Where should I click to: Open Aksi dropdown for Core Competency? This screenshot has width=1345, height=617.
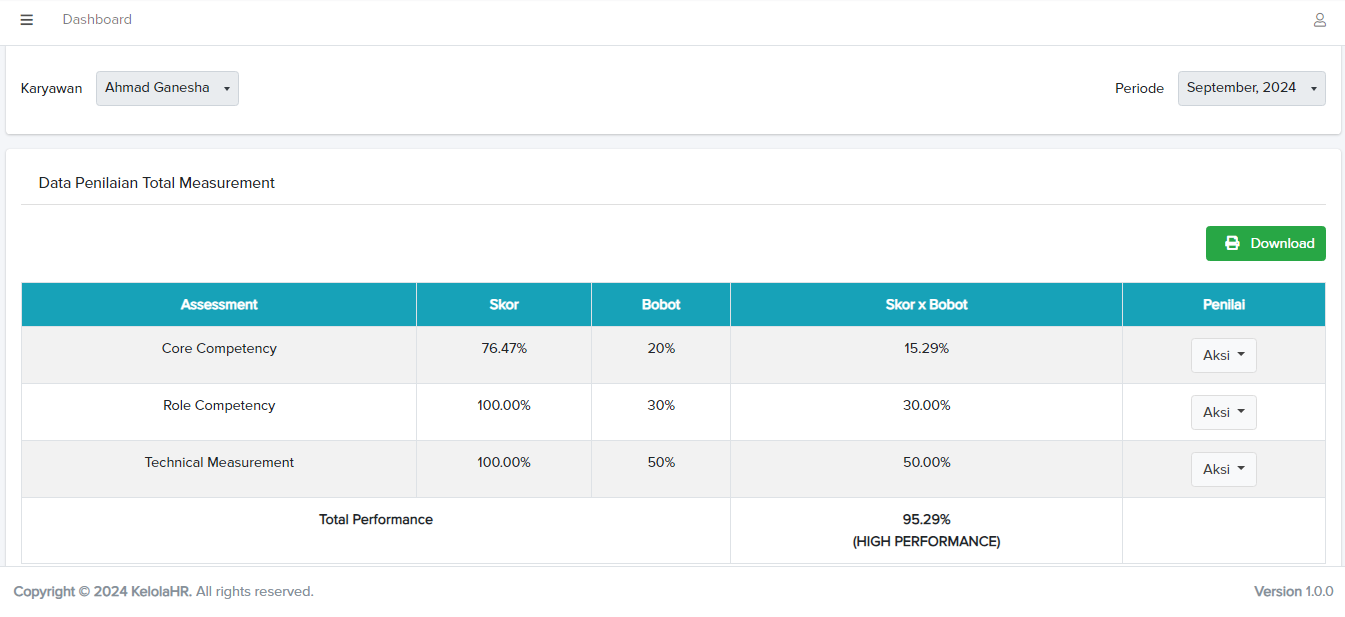pos(1223,355)
